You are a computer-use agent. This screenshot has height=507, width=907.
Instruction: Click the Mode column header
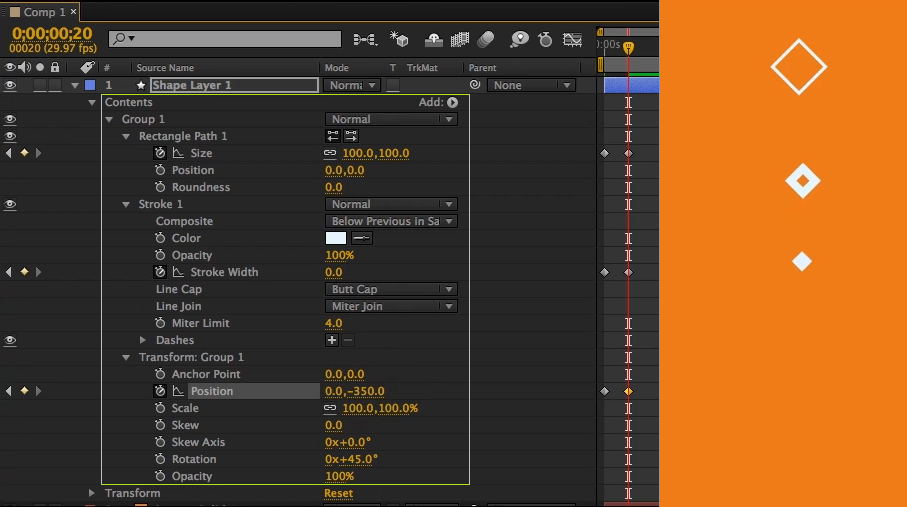click(337, 68)
